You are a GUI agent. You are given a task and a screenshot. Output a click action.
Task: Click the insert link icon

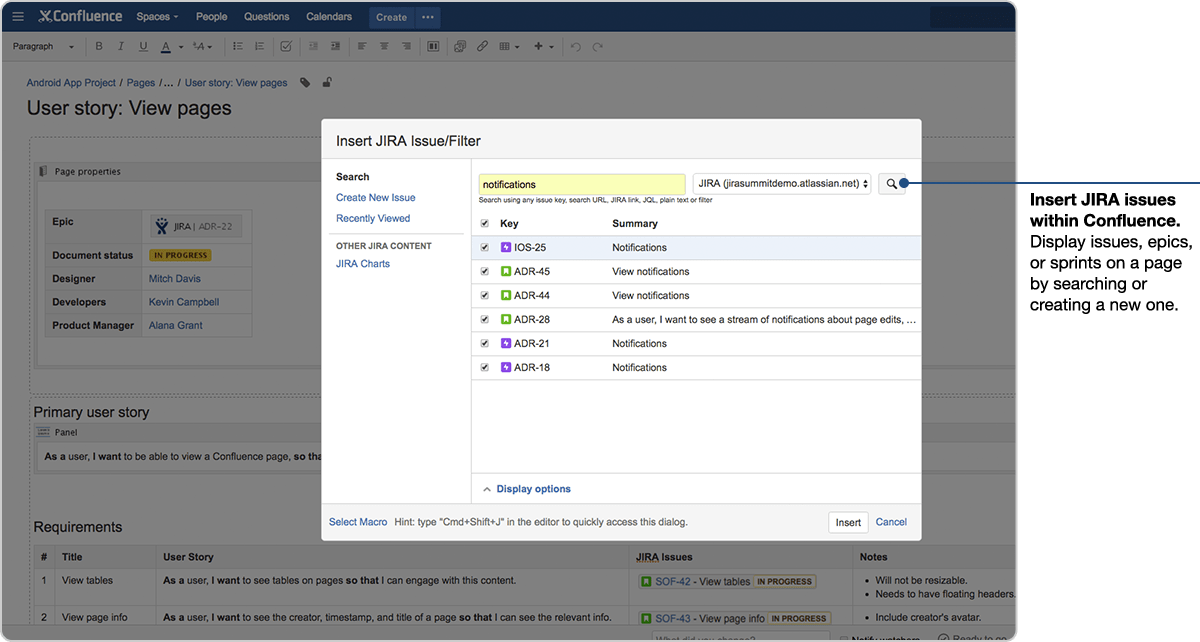point(482,46)
